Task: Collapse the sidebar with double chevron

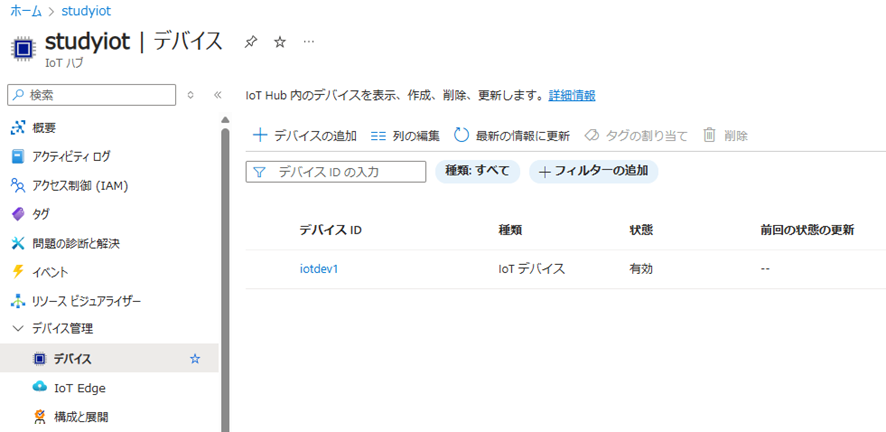Action: [218, 95]
